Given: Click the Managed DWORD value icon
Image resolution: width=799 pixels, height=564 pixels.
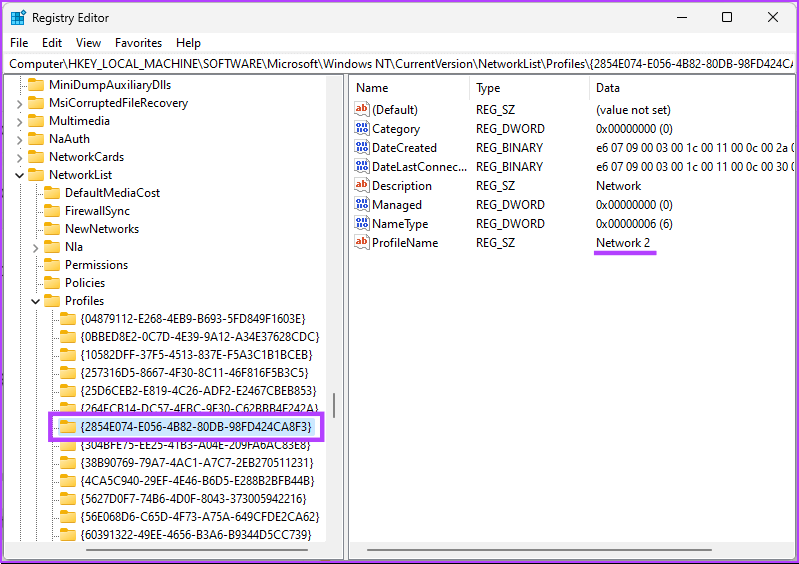Looking at the screenshot, I should click(x=362, y=204).
